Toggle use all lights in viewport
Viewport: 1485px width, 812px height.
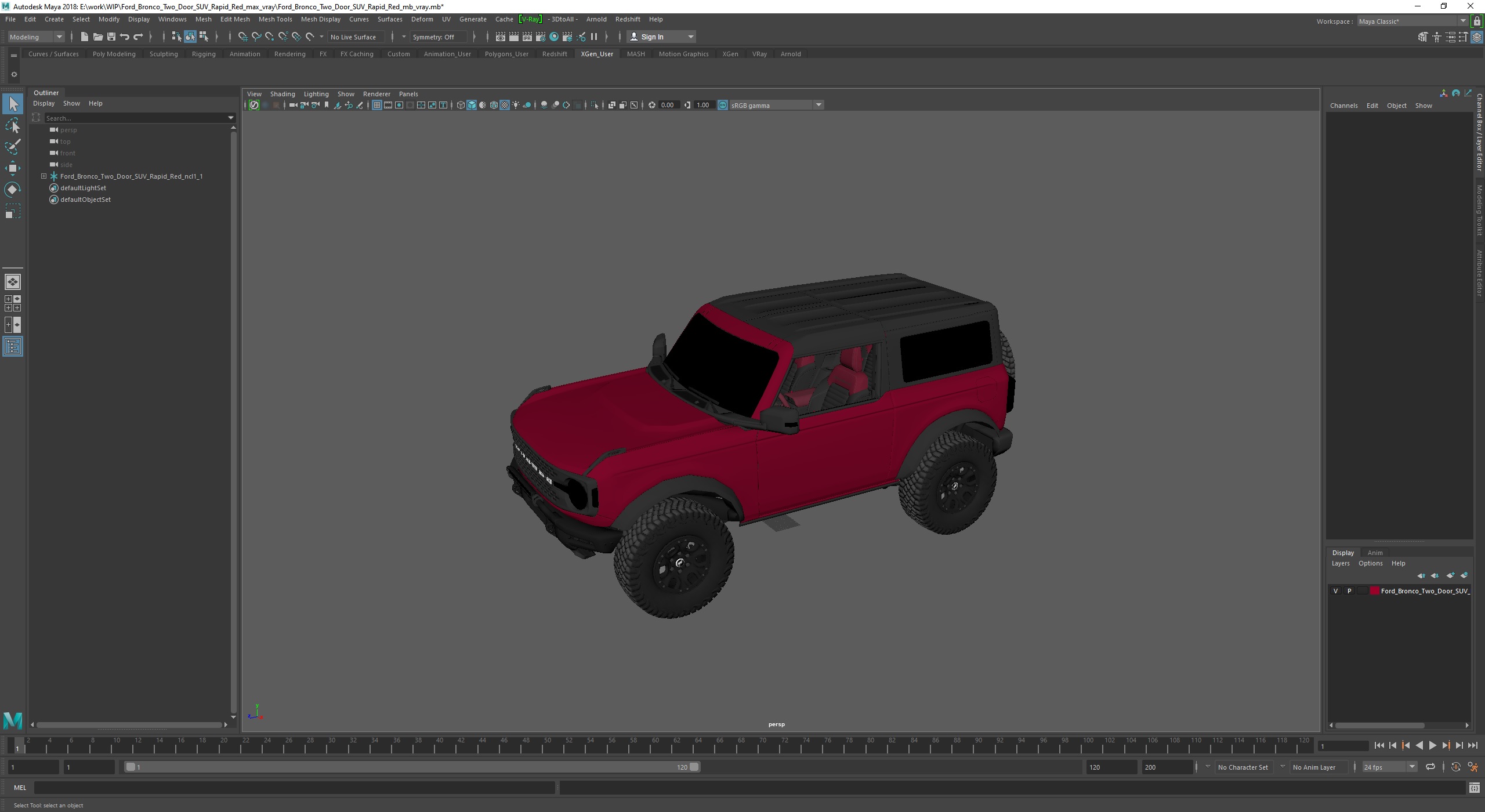coord(516,105)
